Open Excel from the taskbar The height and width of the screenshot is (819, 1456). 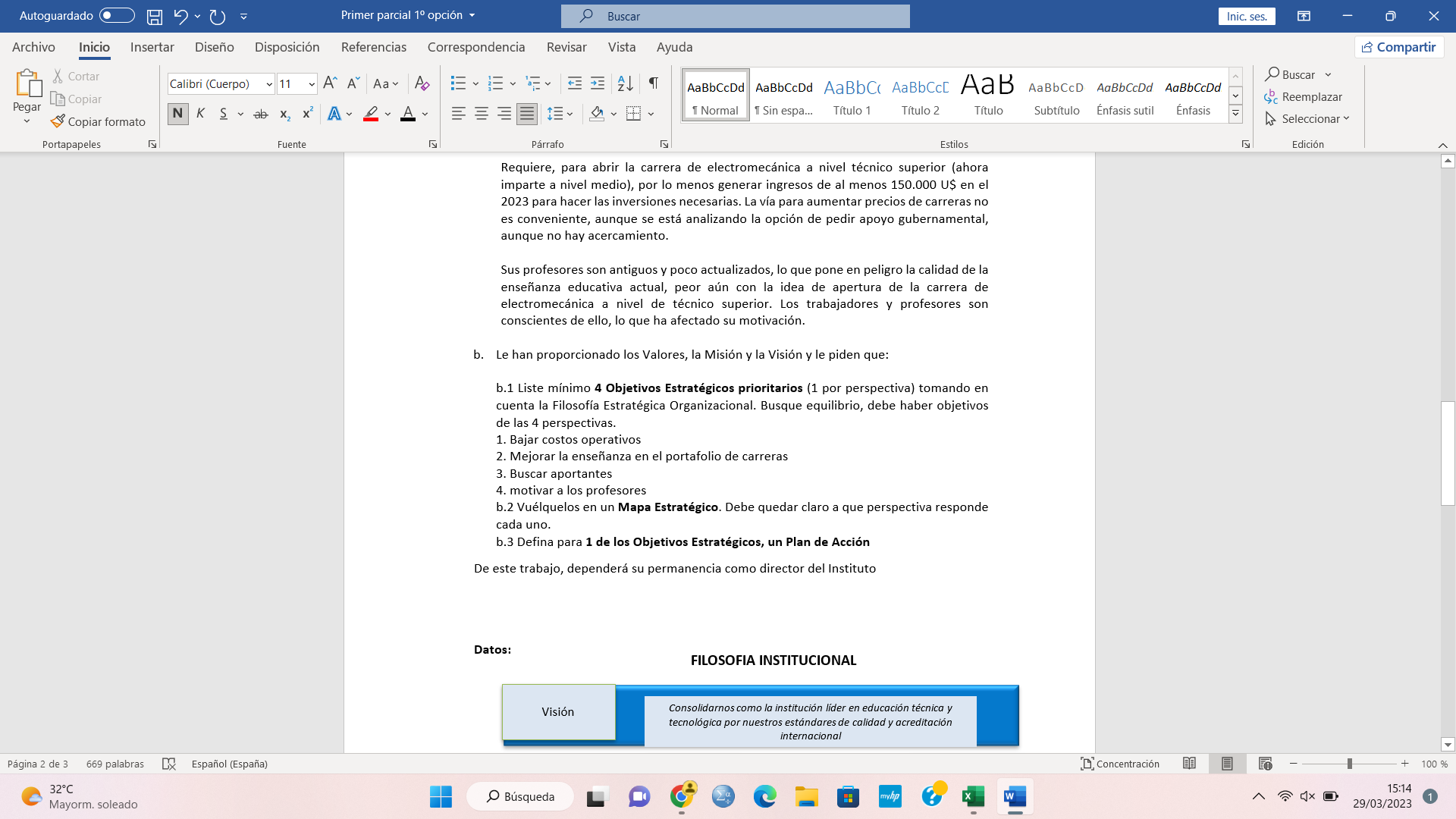(x=974, y=796)
